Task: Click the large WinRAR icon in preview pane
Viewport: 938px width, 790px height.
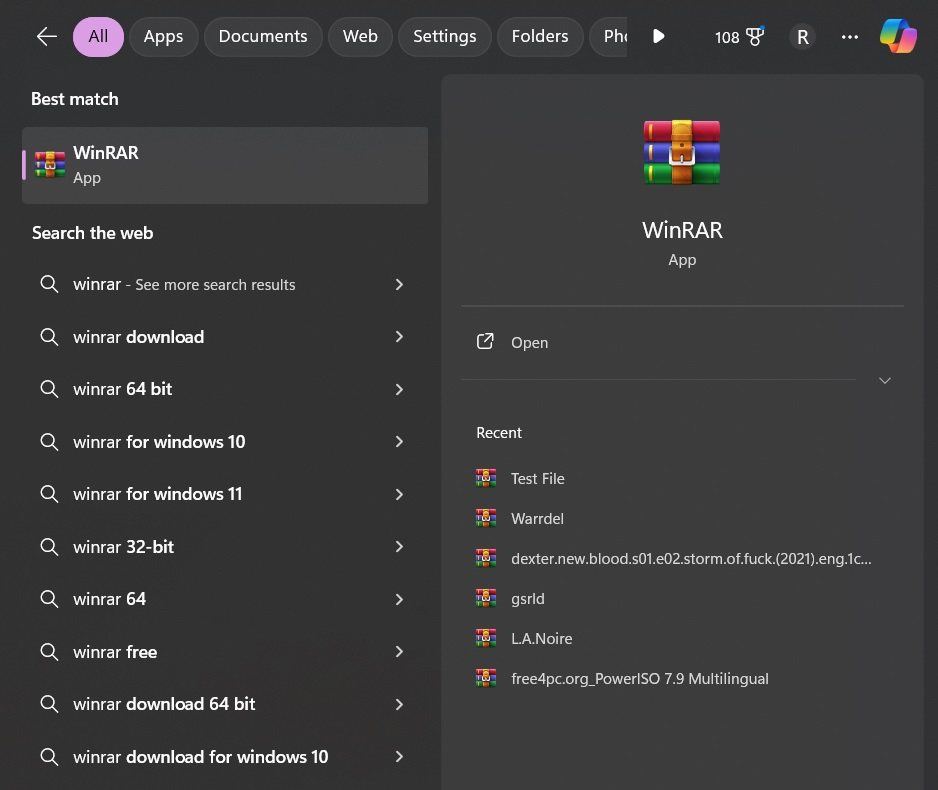Action: point(681,152)
